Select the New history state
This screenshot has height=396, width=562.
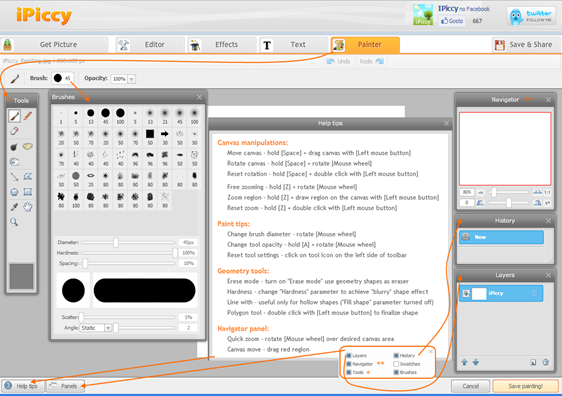(x=501, y=237)
